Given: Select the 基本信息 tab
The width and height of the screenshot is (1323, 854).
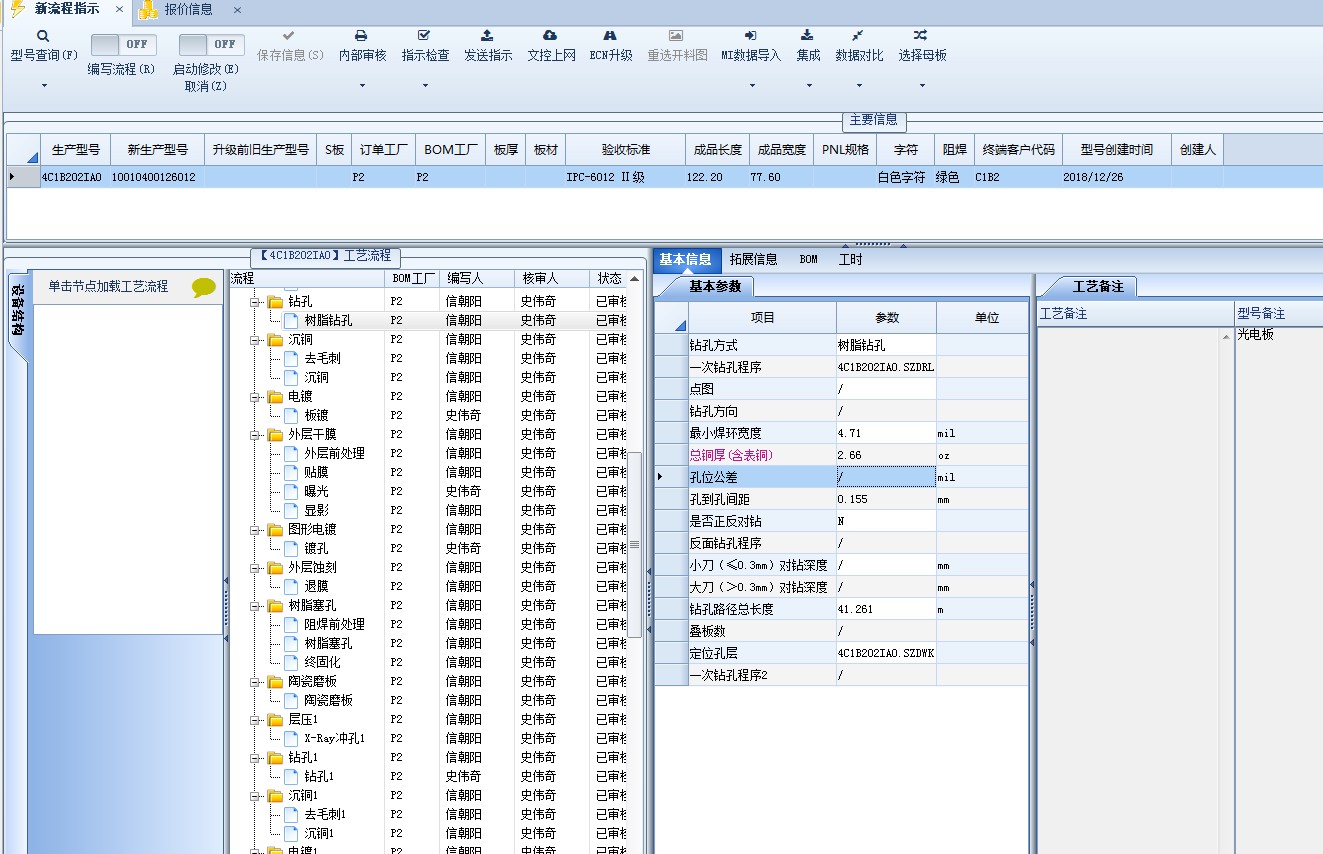Looking at the screenshot, I should [x=685, y=260].
